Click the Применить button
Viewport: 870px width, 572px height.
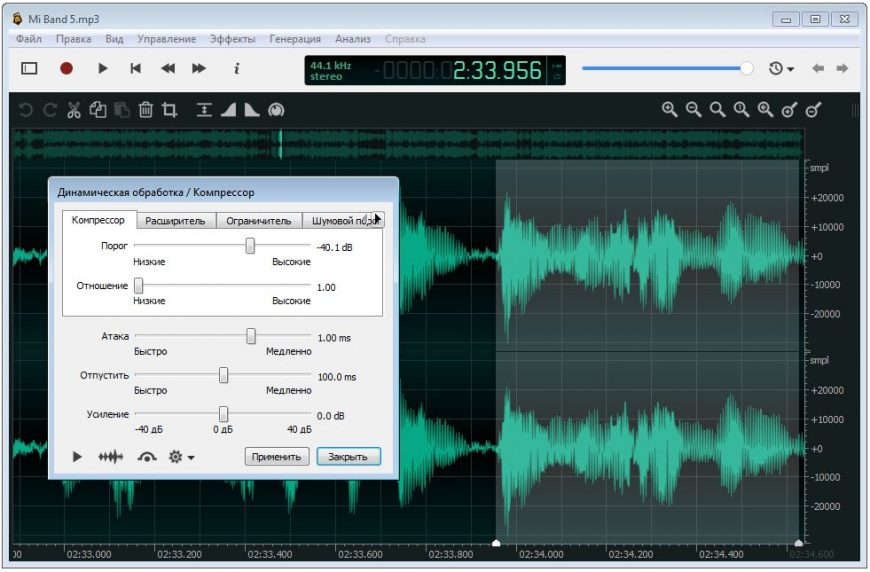point(277,457)
